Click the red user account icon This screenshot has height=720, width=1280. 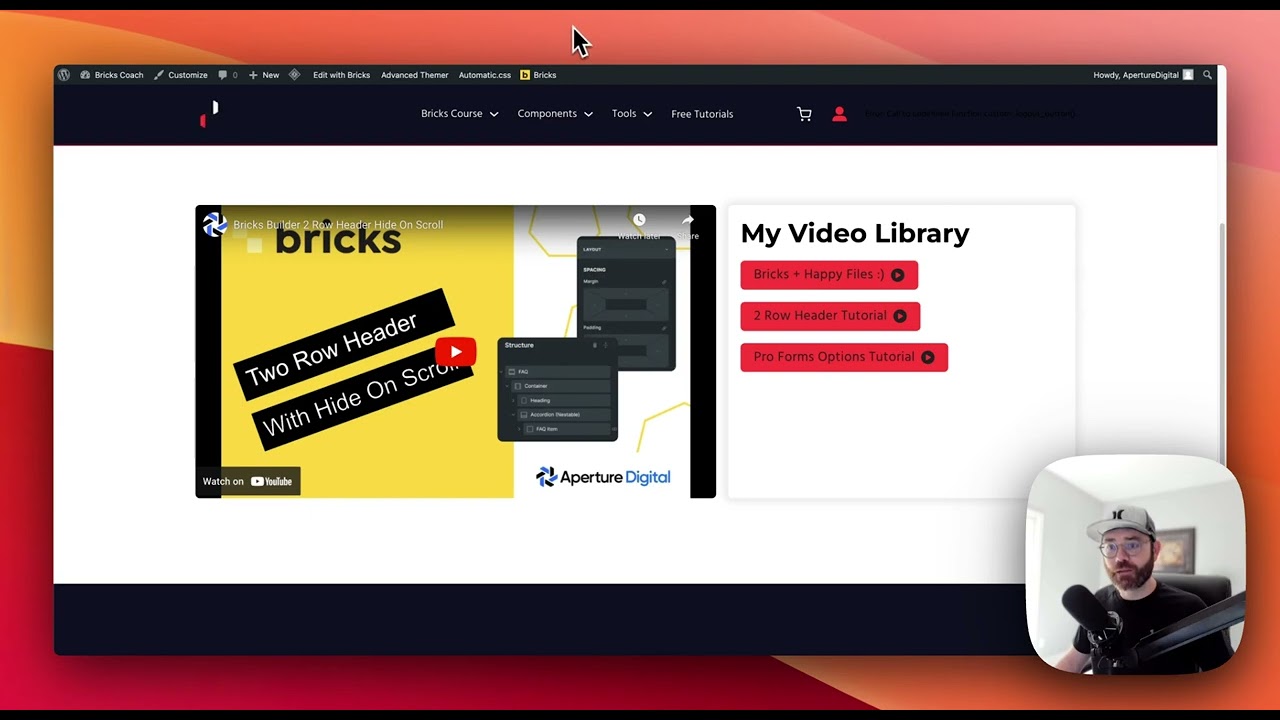tap(839, 114)
